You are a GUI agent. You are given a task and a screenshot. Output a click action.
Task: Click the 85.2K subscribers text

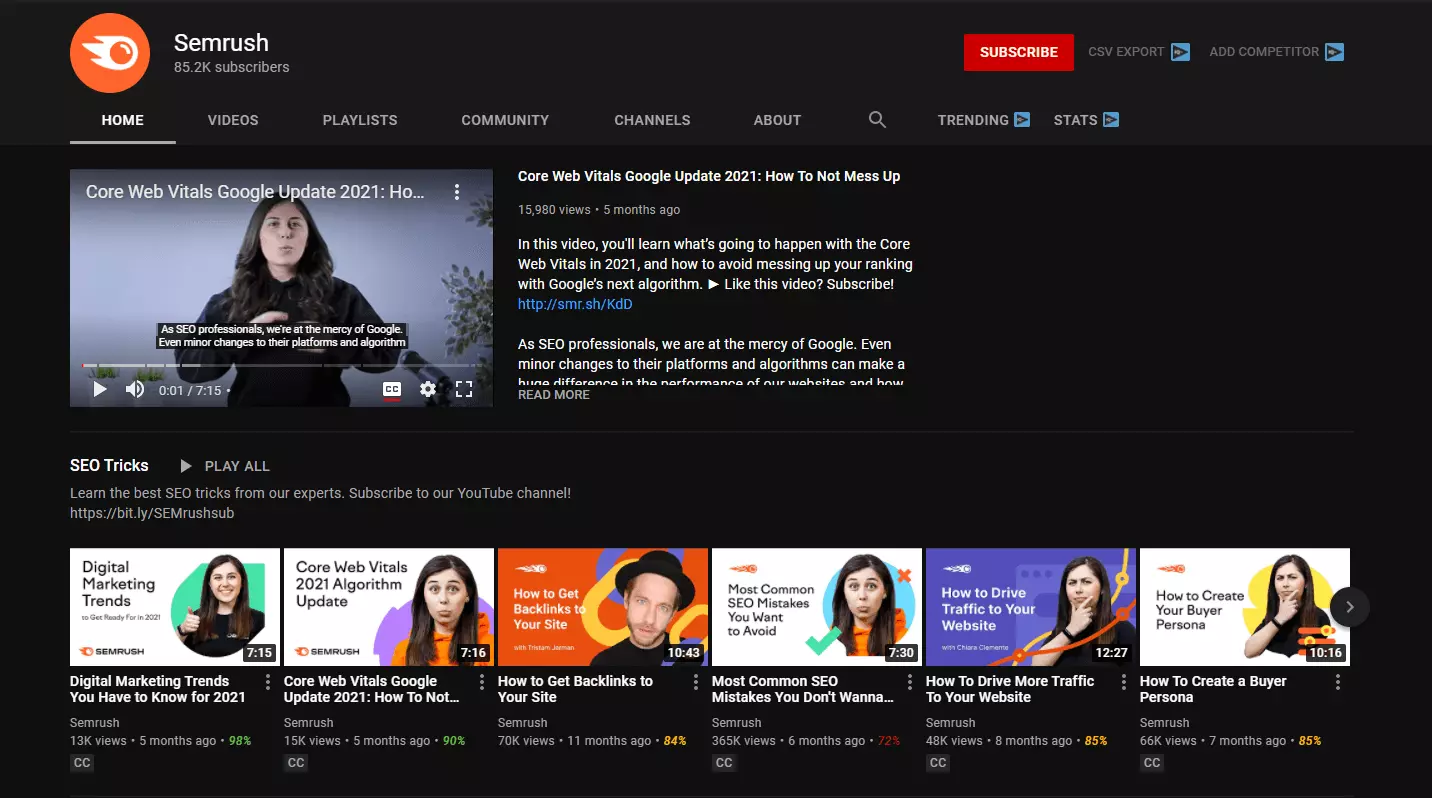232,67
